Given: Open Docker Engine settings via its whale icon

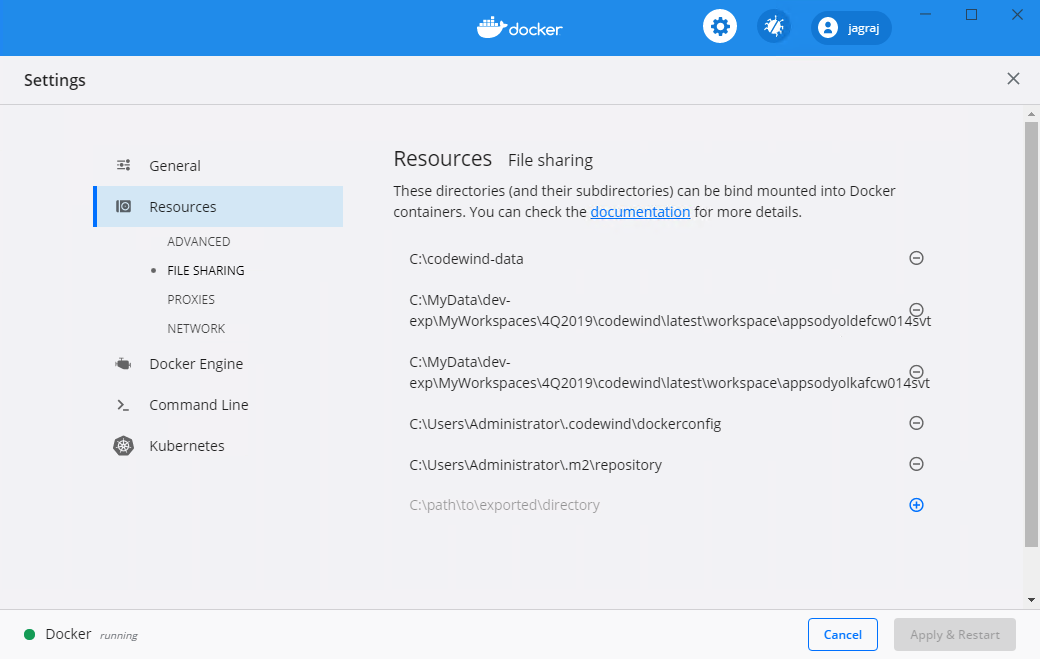Looking at the screenshot, I should point(122,363).
